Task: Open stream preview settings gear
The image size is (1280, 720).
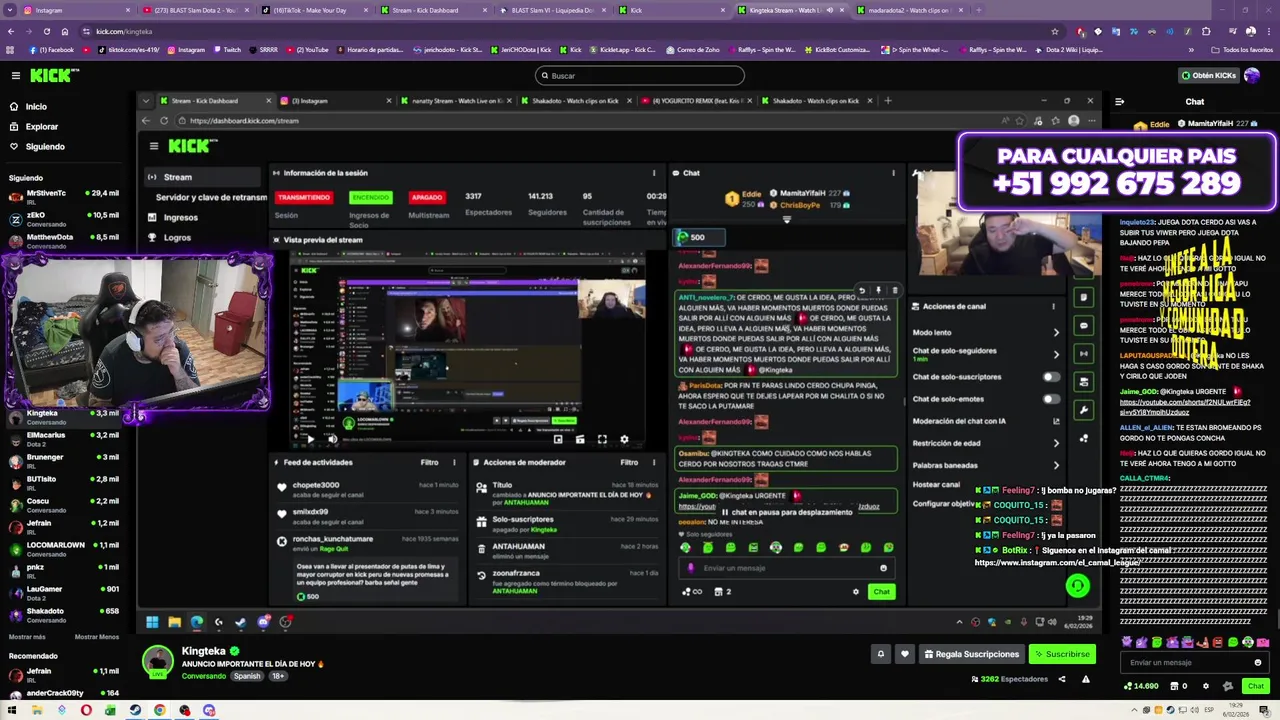Action: click(624, 439)
